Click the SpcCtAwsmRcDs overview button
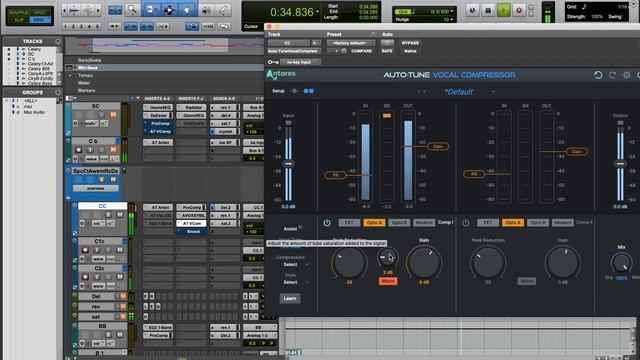This screenshot has width=640, height=360. tap(96, 189)
